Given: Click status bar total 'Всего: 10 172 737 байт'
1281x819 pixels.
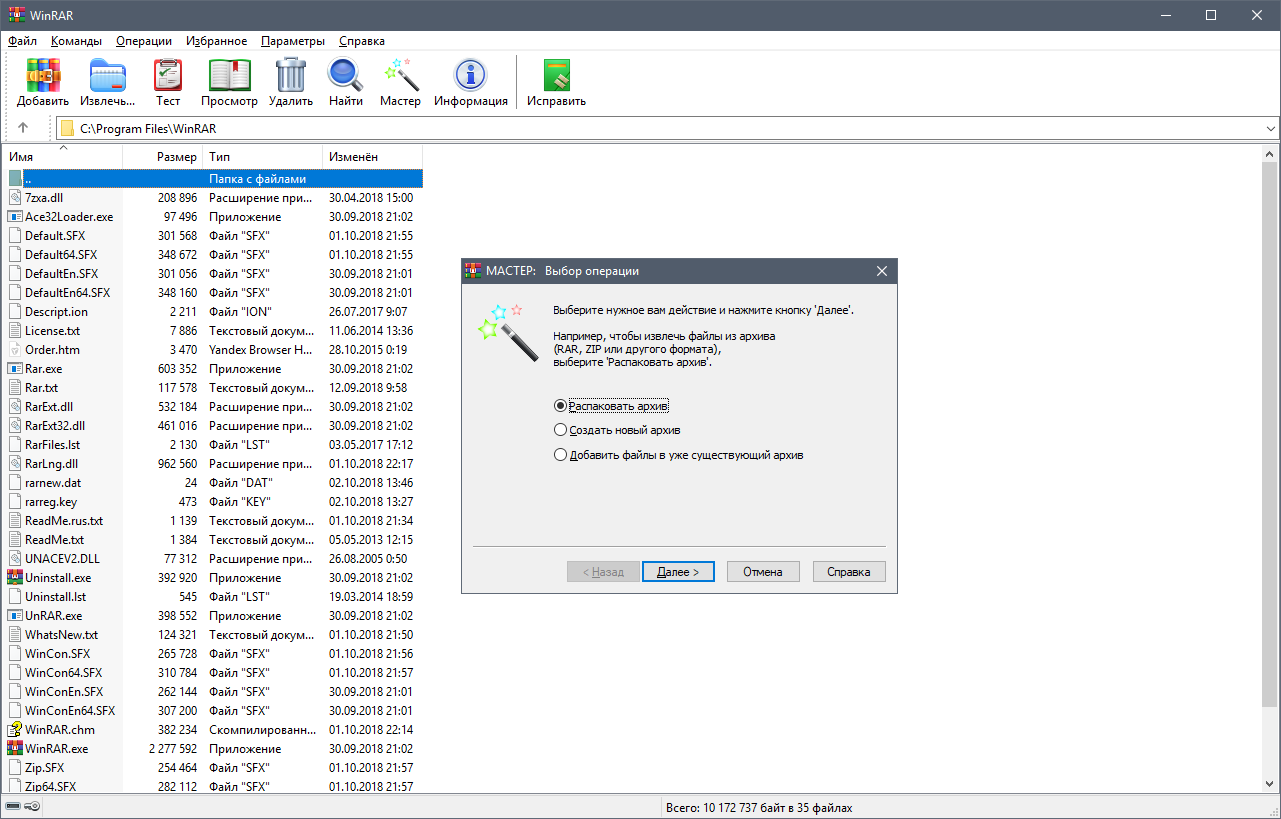Looking at the screenshot, I should [758, 807].
